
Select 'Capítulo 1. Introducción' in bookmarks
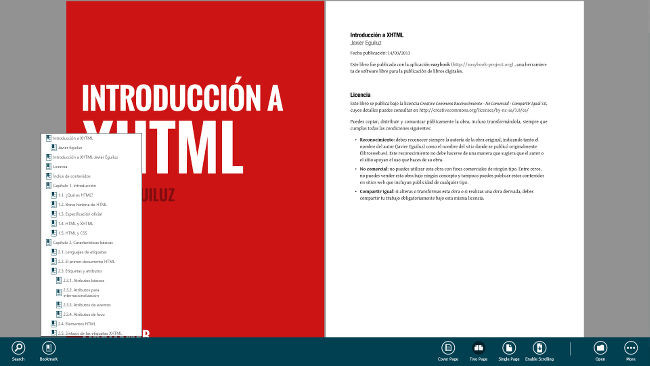71,186
